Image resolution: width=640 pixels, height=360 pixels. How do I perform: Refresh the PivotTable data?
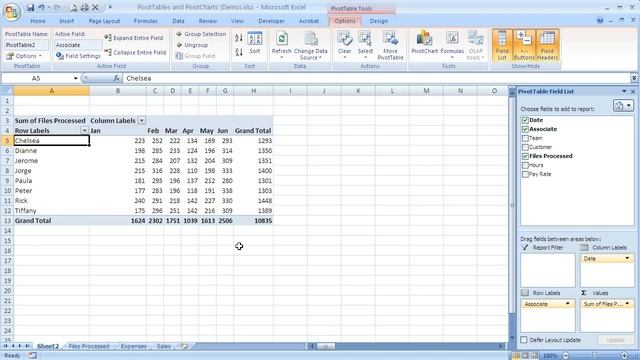[281, 46]
